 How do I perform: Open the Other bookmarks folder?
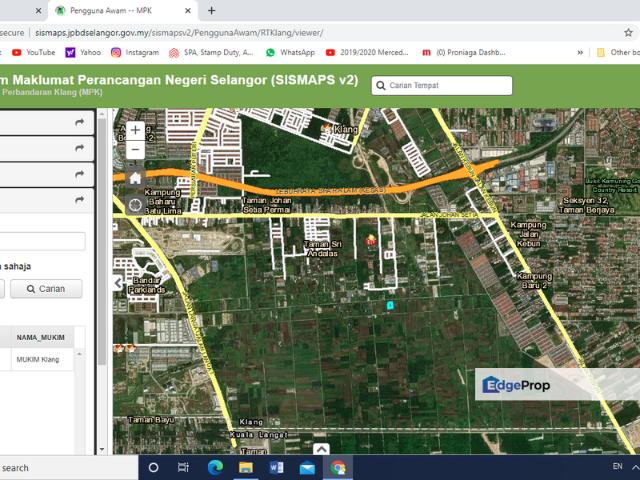(x=618, y=52)
